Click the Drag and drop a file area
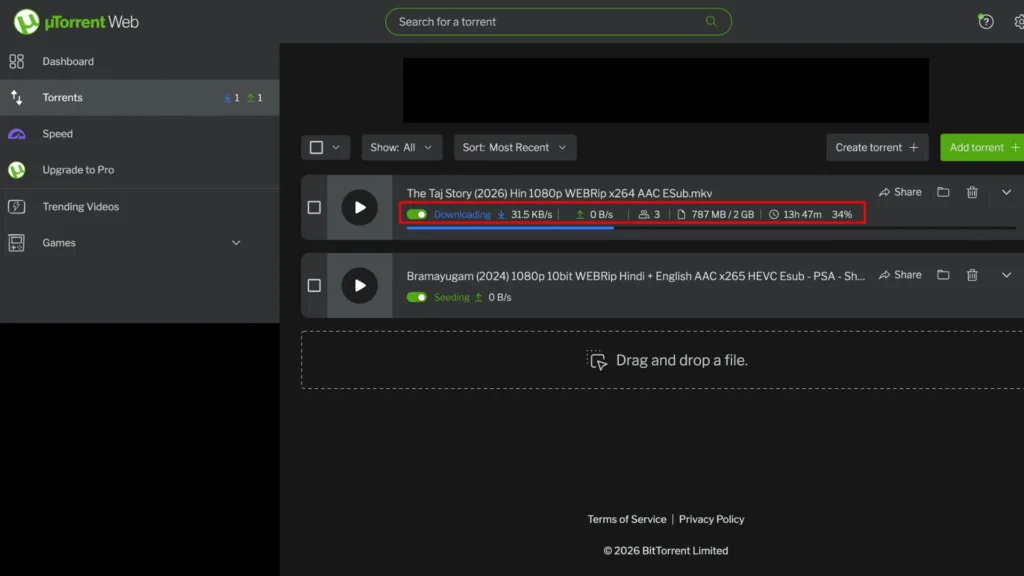The width and height of the screenshot is (1024, 576). [662, 360]
